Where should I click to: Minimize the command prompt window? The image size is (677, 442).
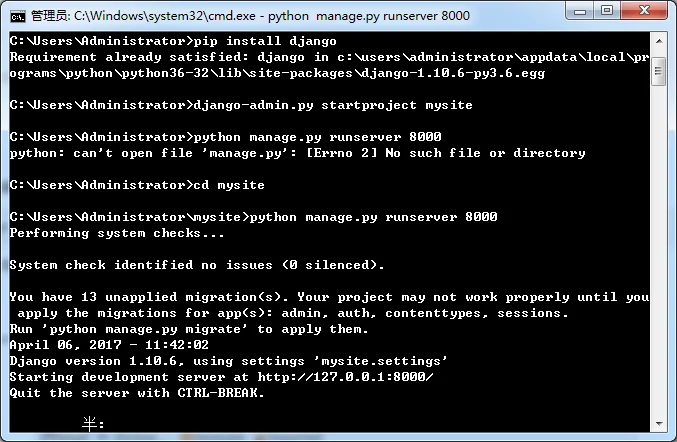(x=579, y=11)
